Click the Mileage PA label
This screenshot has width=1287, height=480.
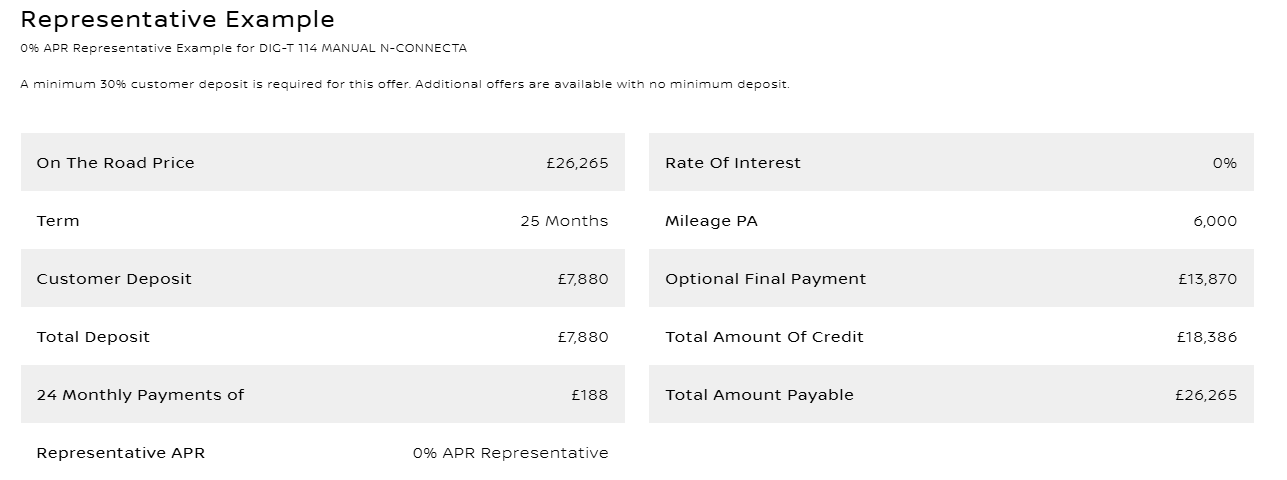[711, 221]
